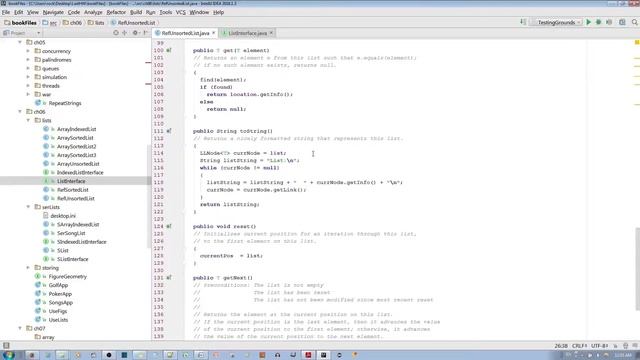Image resolution: width=640 pixels, height=360 pixels.
Task: Select desktop.ini in project tree
Action: pos(63,216)
